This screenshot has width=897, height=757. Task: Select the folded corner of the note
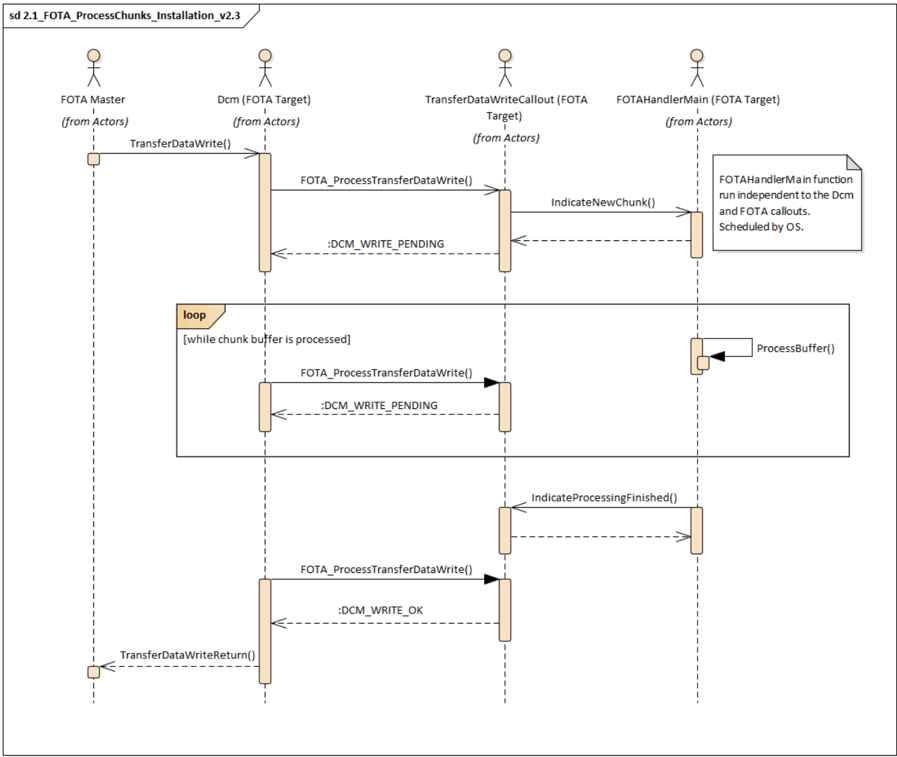tap(854, 163)
